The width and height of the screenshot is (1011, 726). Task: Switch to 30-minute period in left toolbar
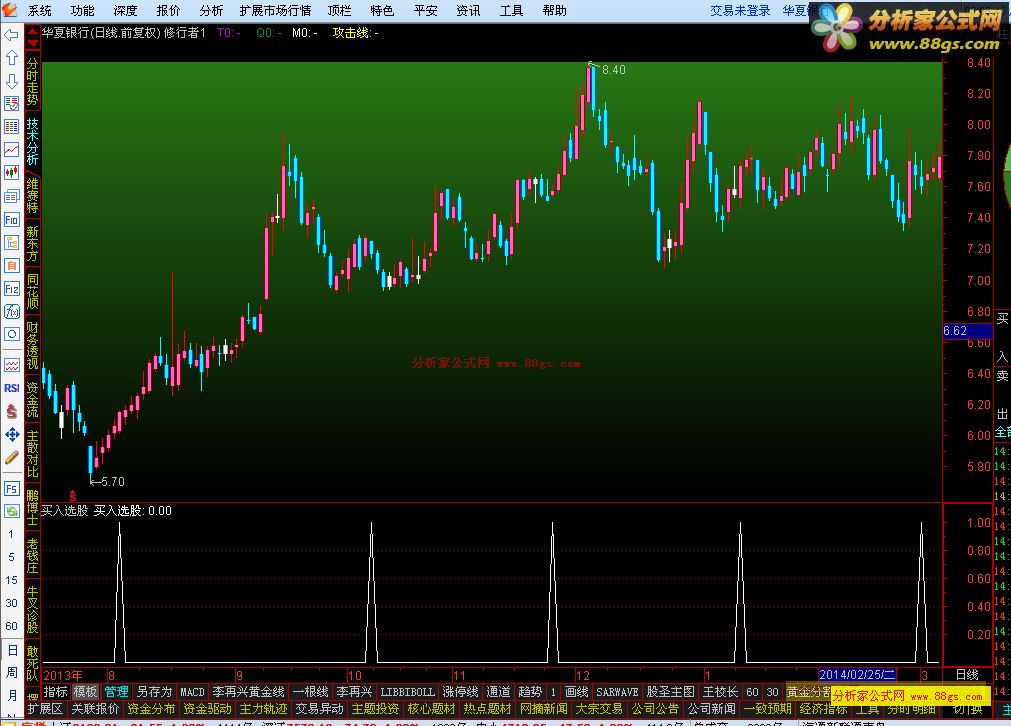click(x=11, y=603)
